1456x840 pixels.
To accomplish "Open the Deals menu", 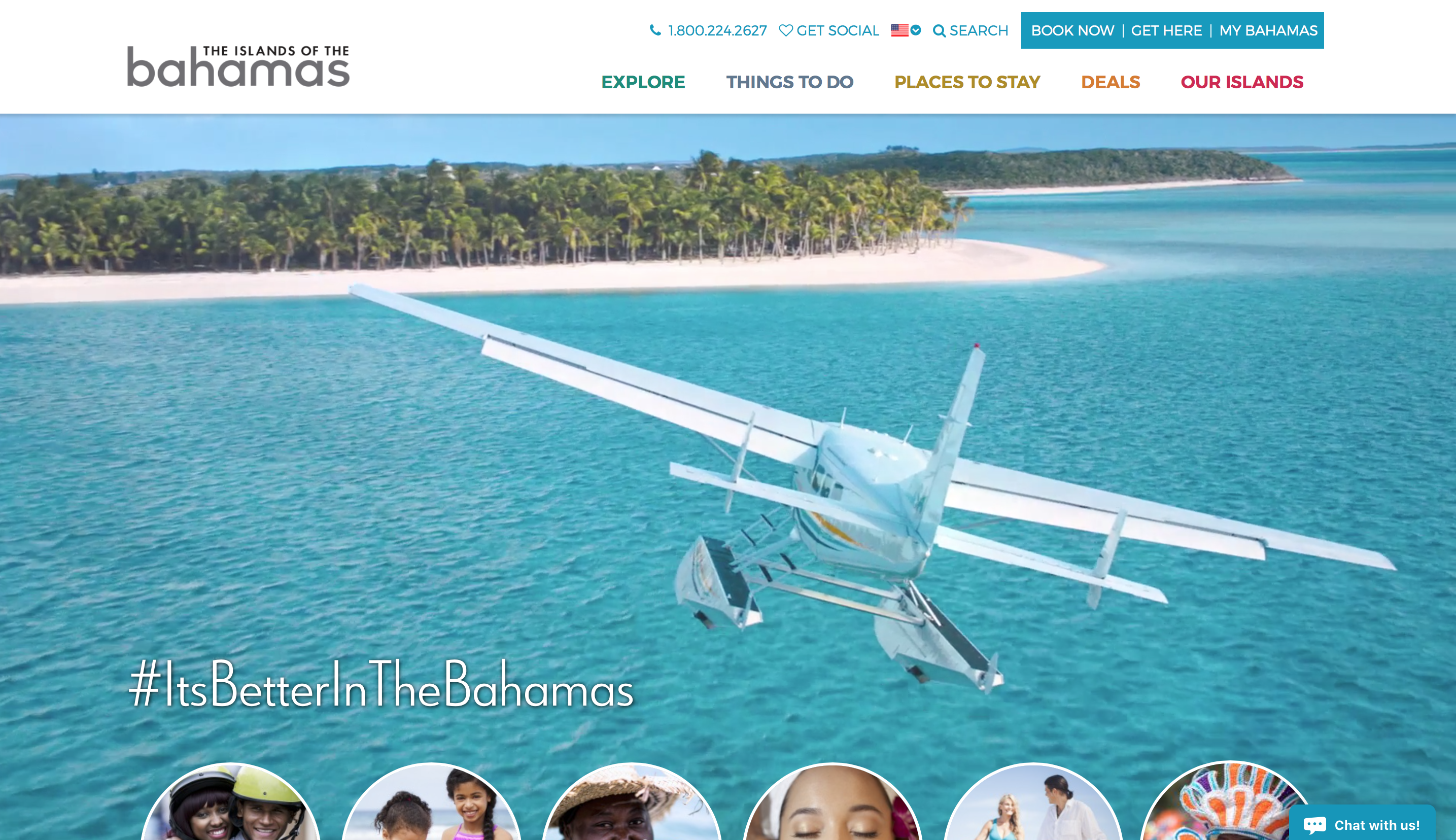I will pos(1111,82).
